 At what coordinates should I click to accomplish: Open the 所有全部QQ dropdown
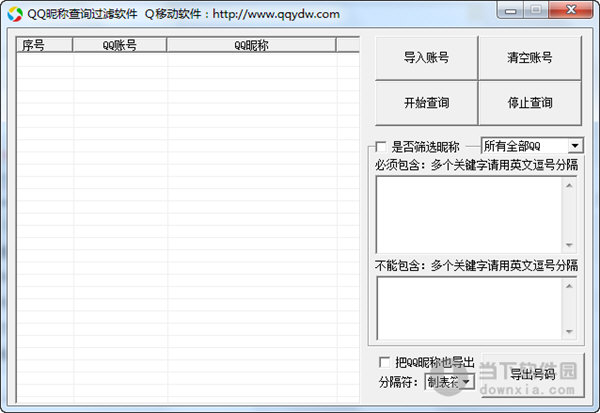click(x=532, y=146)
